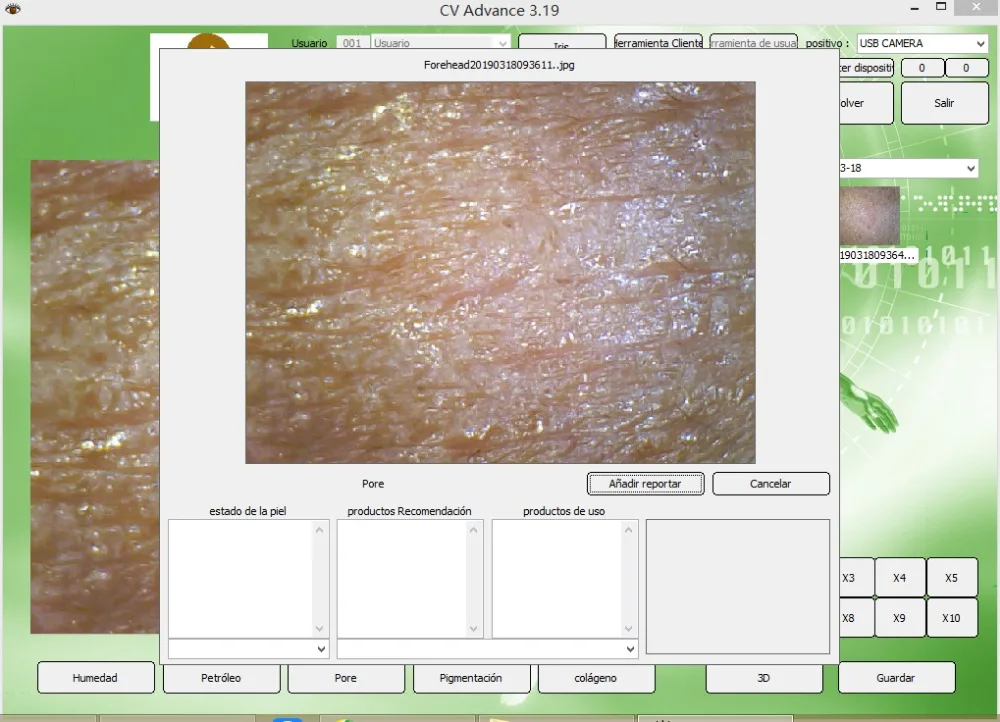Screen dimensions: 1000x722
Task: Minimize the CV Advance window
Action: 915,8
